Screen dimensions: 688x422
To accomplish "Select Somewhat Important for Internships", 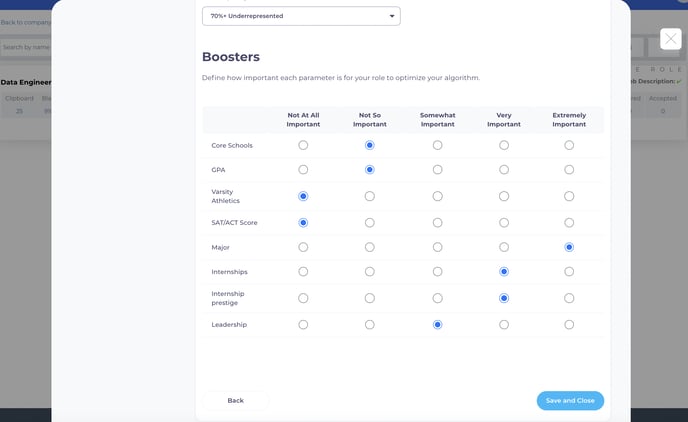I will [437, 271].
